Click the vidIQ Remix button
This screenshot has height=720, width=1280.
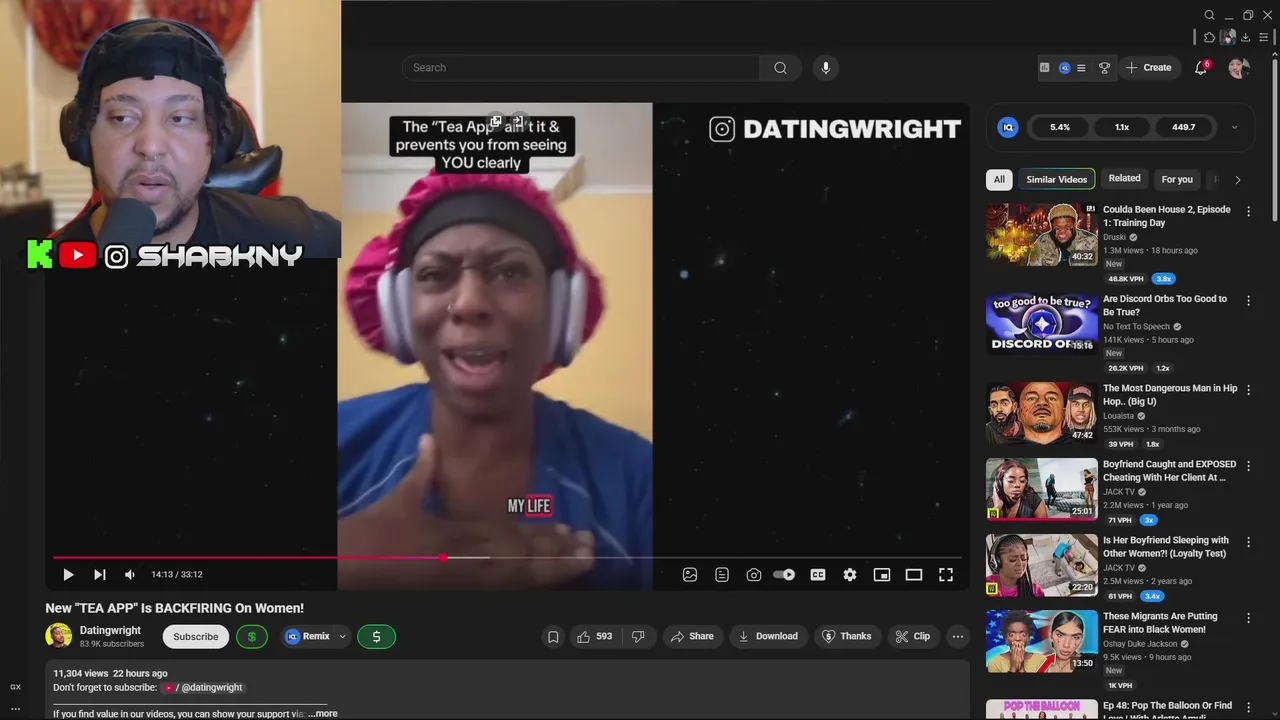coord(307,636)
